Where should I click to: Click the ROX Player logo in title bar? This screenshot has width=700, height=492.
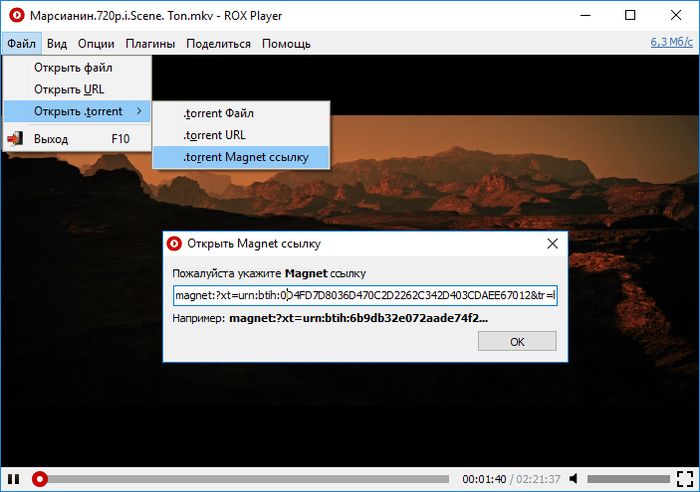click(16, 15)
